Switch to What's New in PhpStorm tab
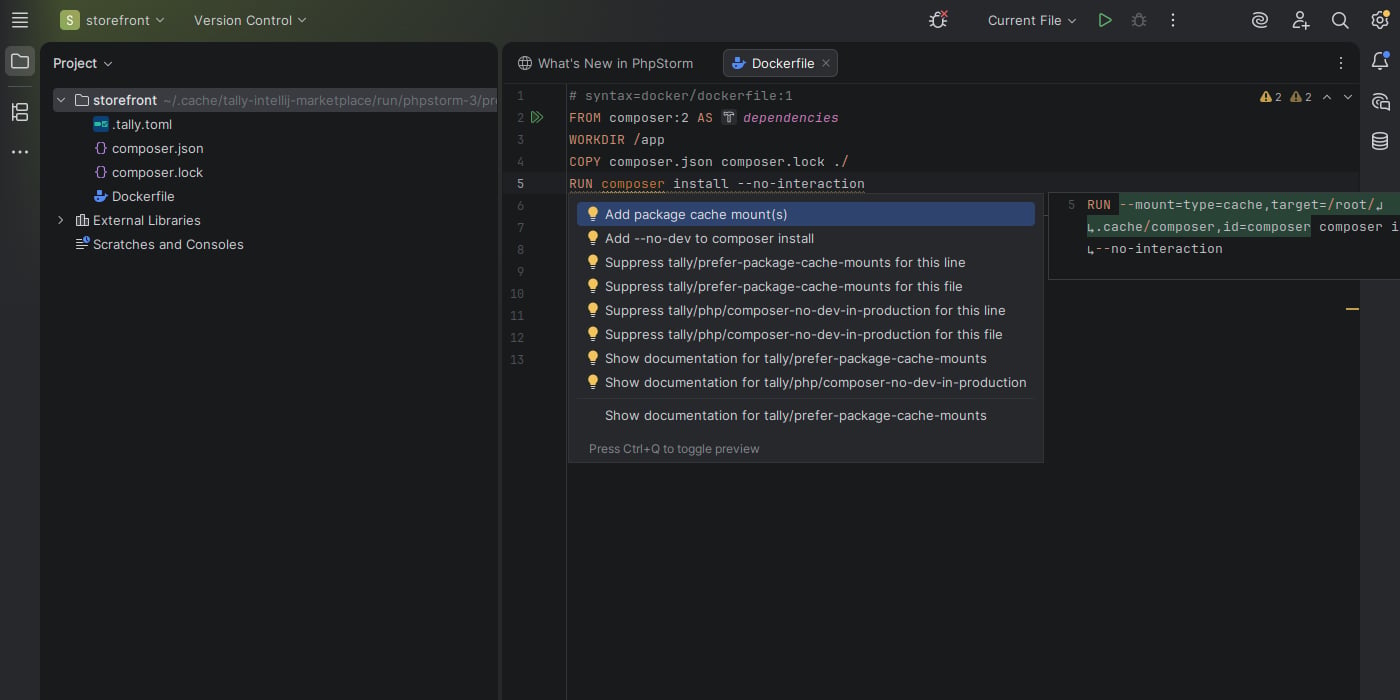This screenshot has width=1400, height=700. pos(605,63)
